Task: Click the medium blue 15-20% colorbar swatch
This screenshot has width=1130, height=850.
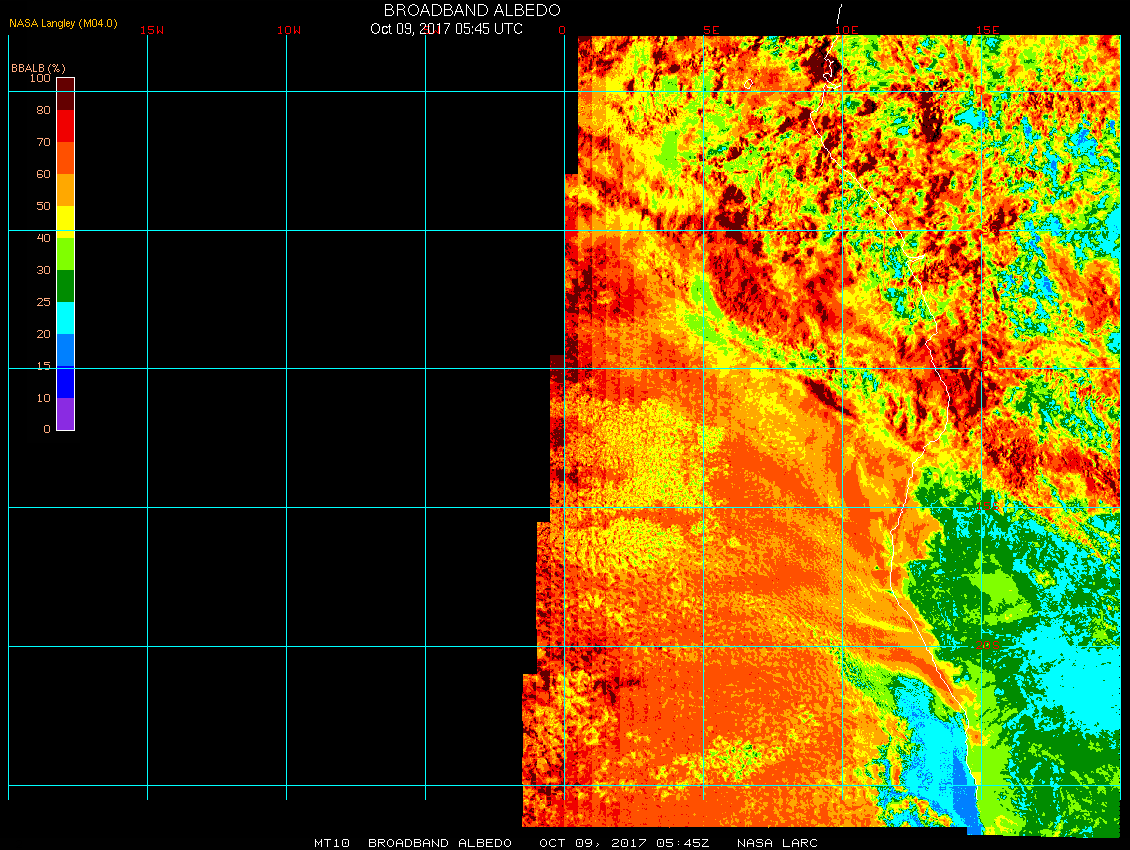Action: point(65,349)
